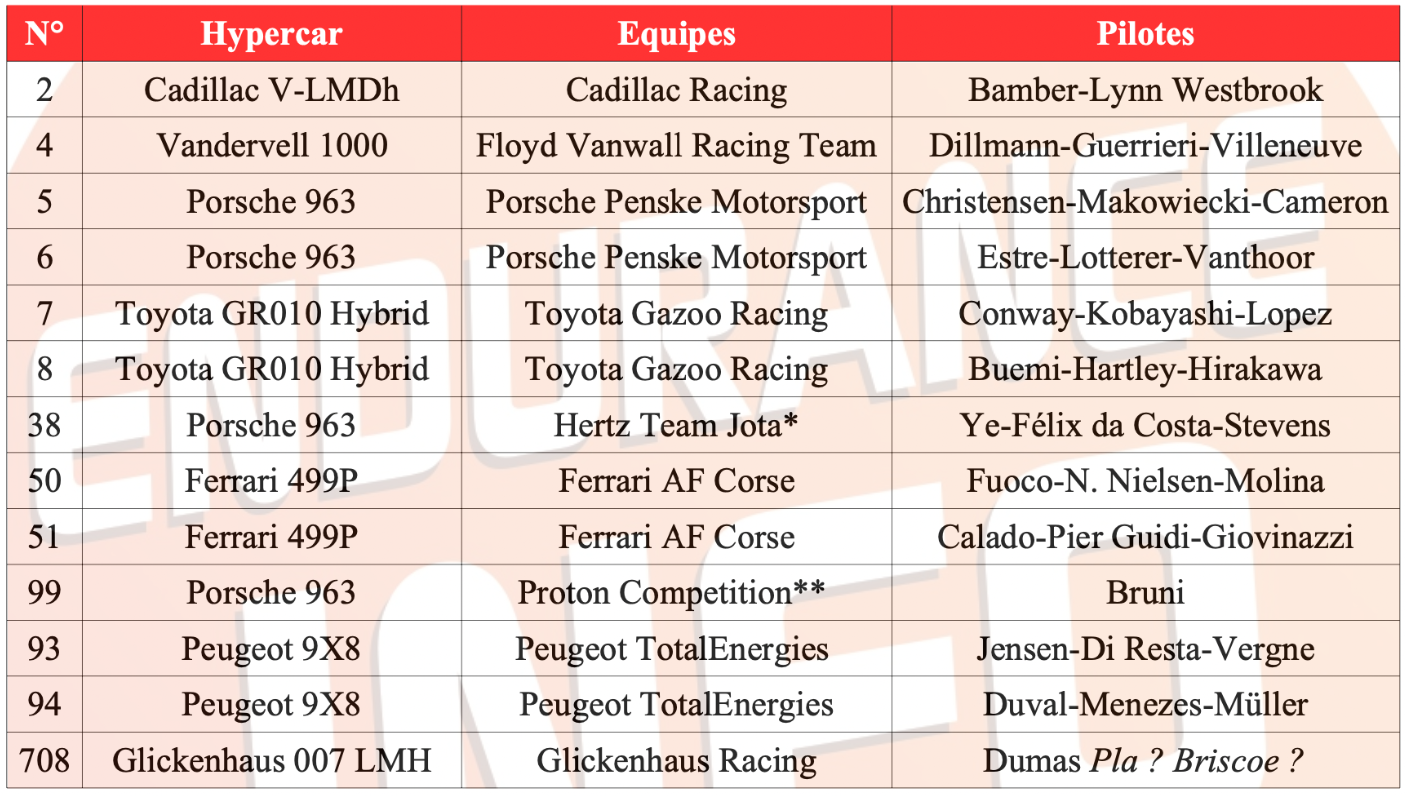Viewport: 1407px width, 796px height.
Task: Click the Fuoco-N. Nielsen-Molina cell
Action: coord(1145,481)
